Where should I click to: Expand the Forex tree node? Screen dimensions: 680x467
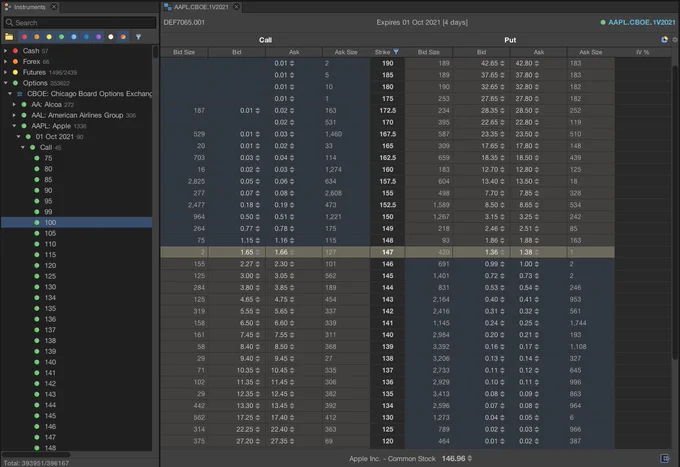coord(6,62)
